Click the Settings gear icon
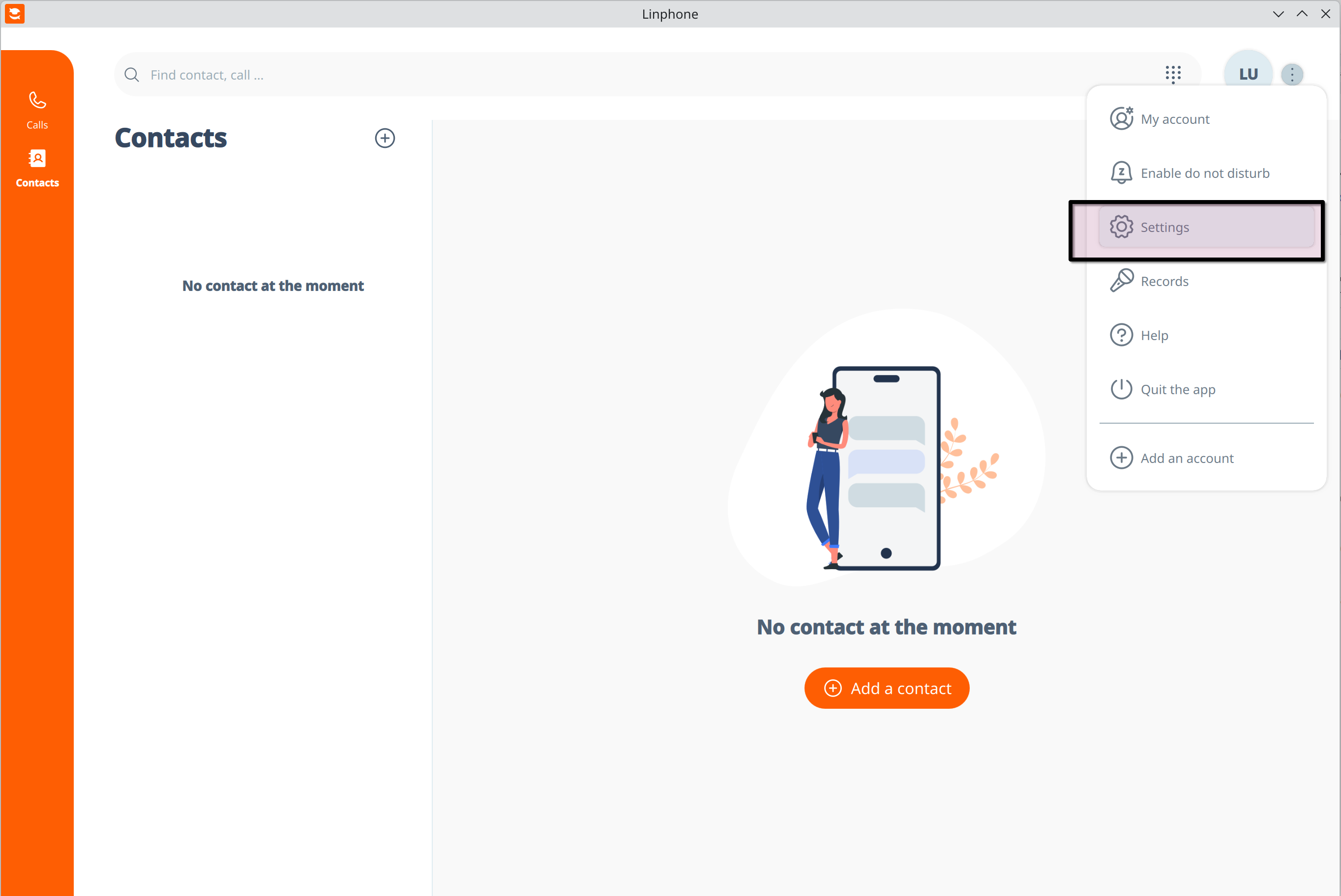 tap(1121, 226)
